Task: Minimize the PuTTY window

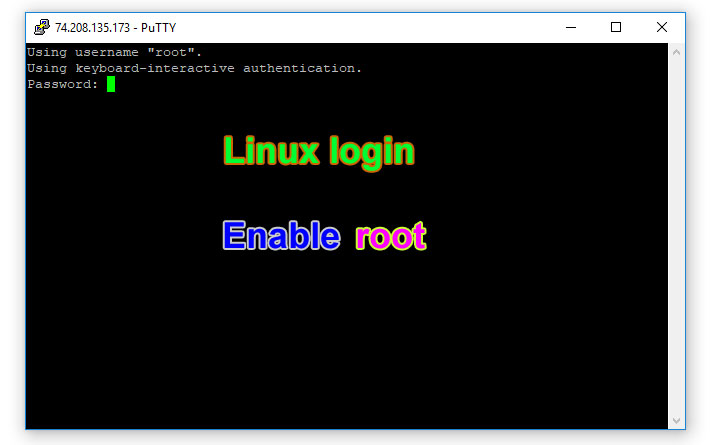Action: click(571, 27)
